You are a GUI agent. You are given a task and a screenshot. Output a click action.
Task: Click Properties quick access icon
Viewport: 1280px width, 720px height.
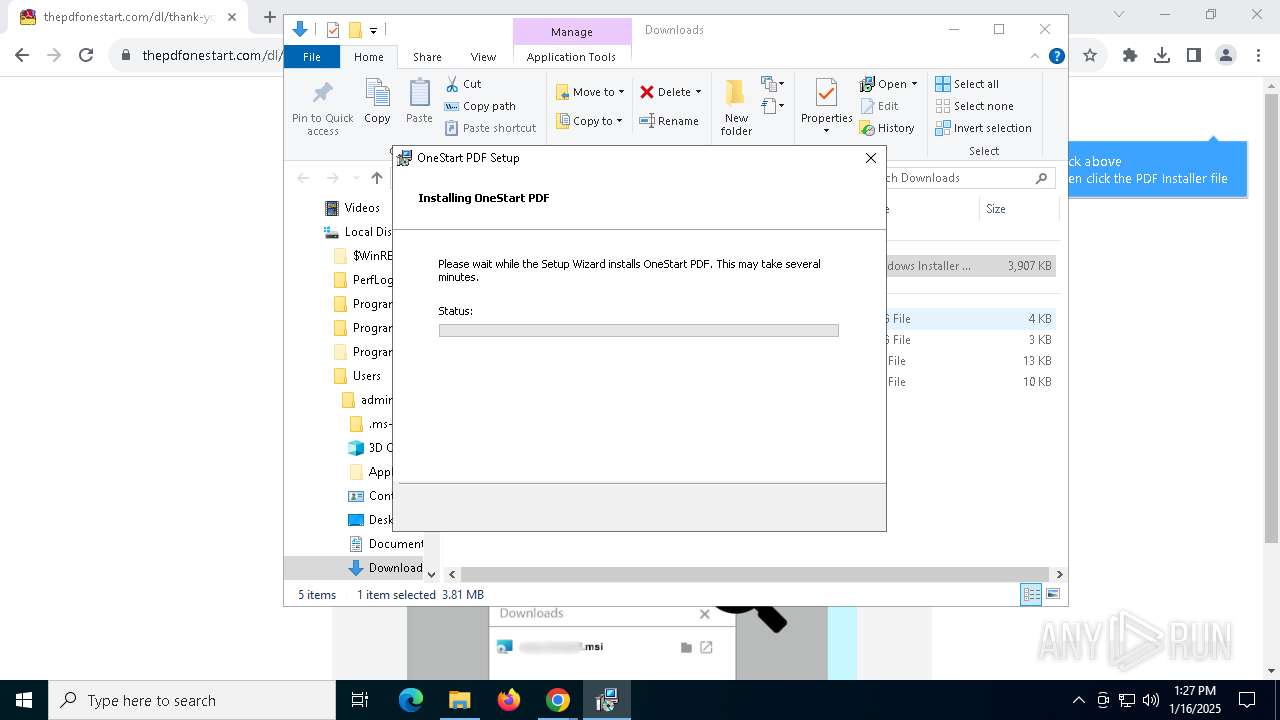(x=333, y=30)
